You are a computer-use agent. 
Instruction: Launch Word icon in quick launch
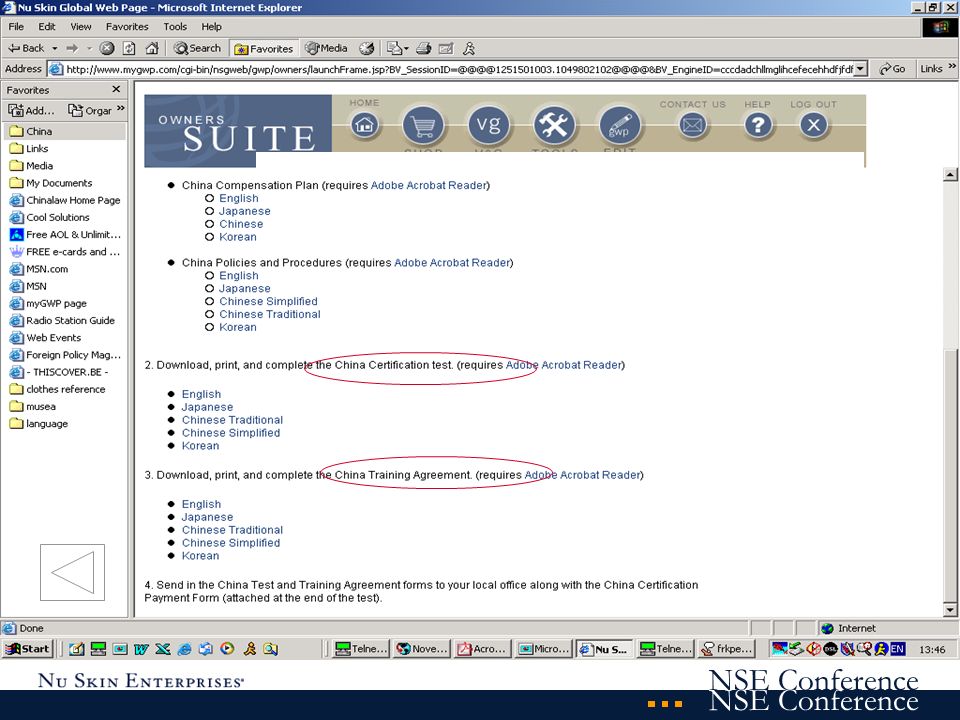pos(141,649)
